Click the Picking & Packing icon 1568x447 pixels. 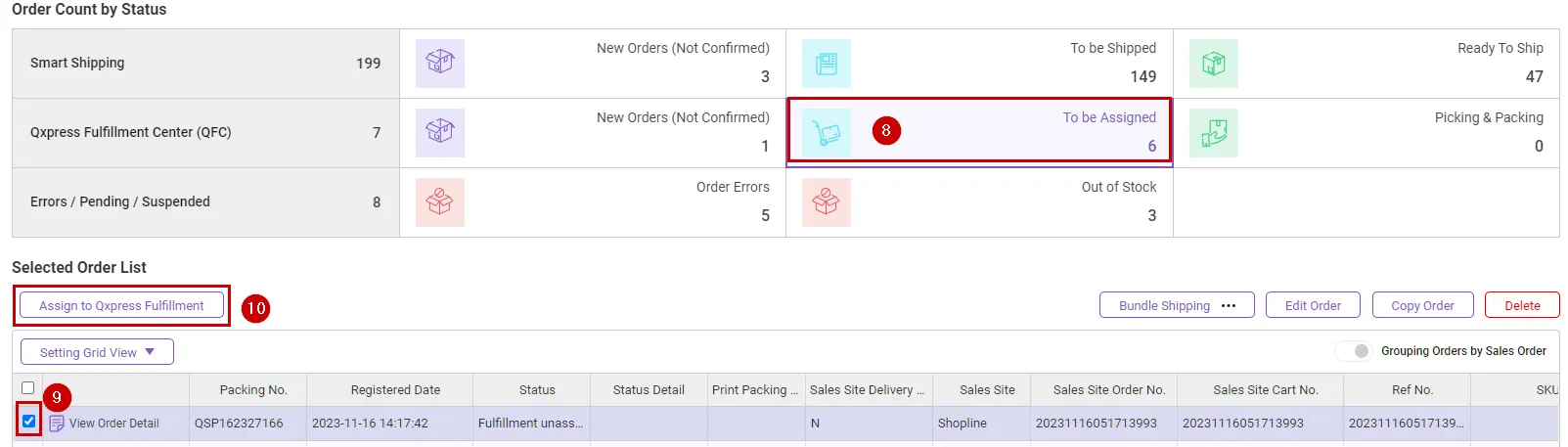click(x=1213, y=133)
